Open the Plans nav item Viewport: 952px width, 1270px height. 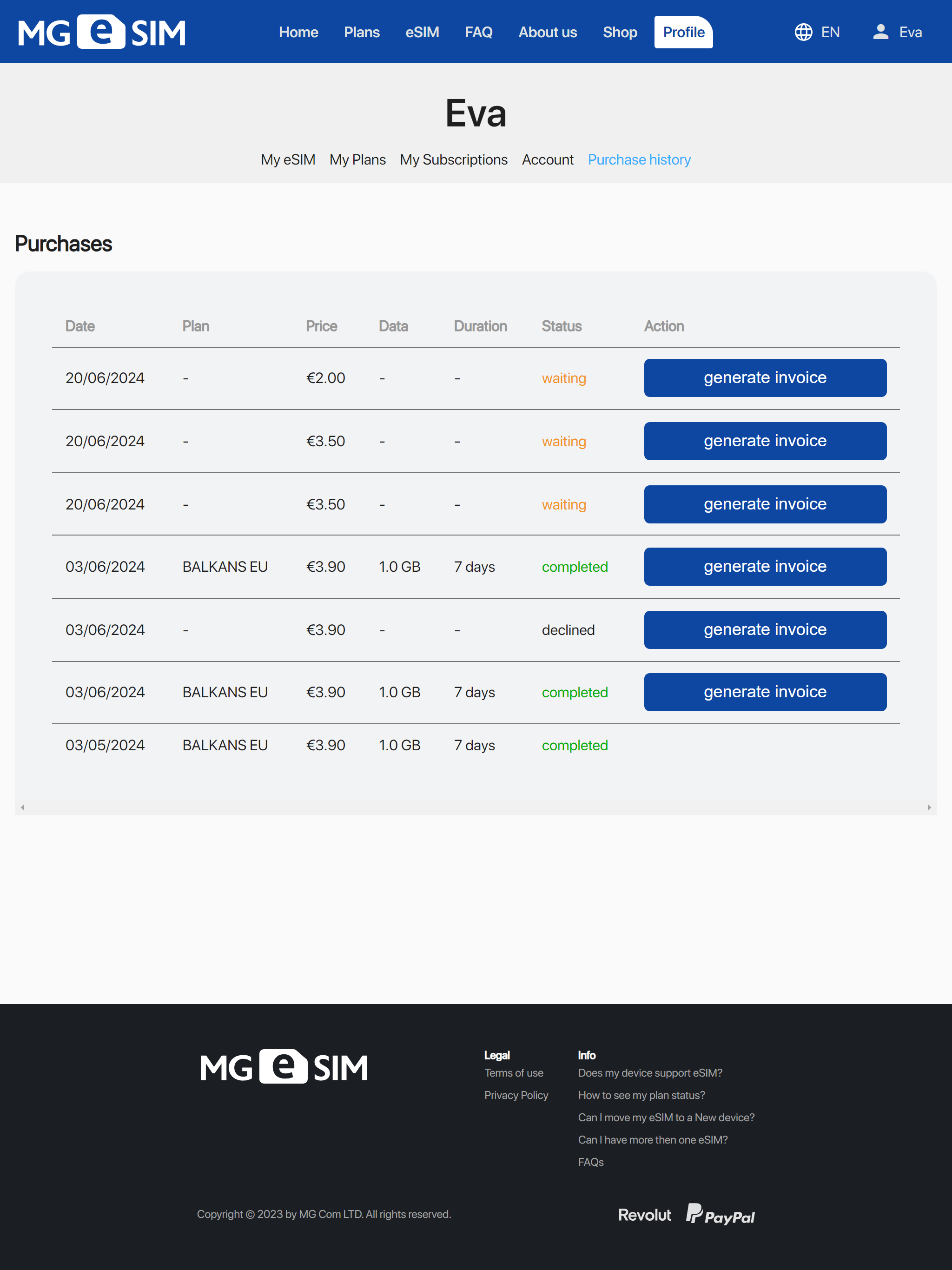[362, 32]
